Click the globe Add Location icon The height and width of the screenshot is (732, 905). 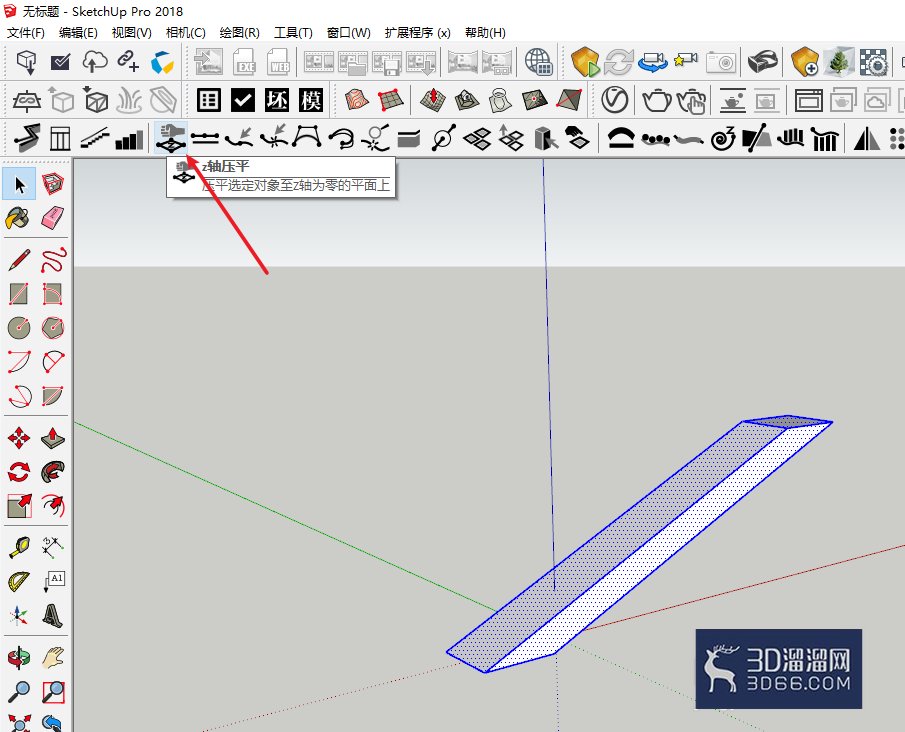click(x=538, y=61)
